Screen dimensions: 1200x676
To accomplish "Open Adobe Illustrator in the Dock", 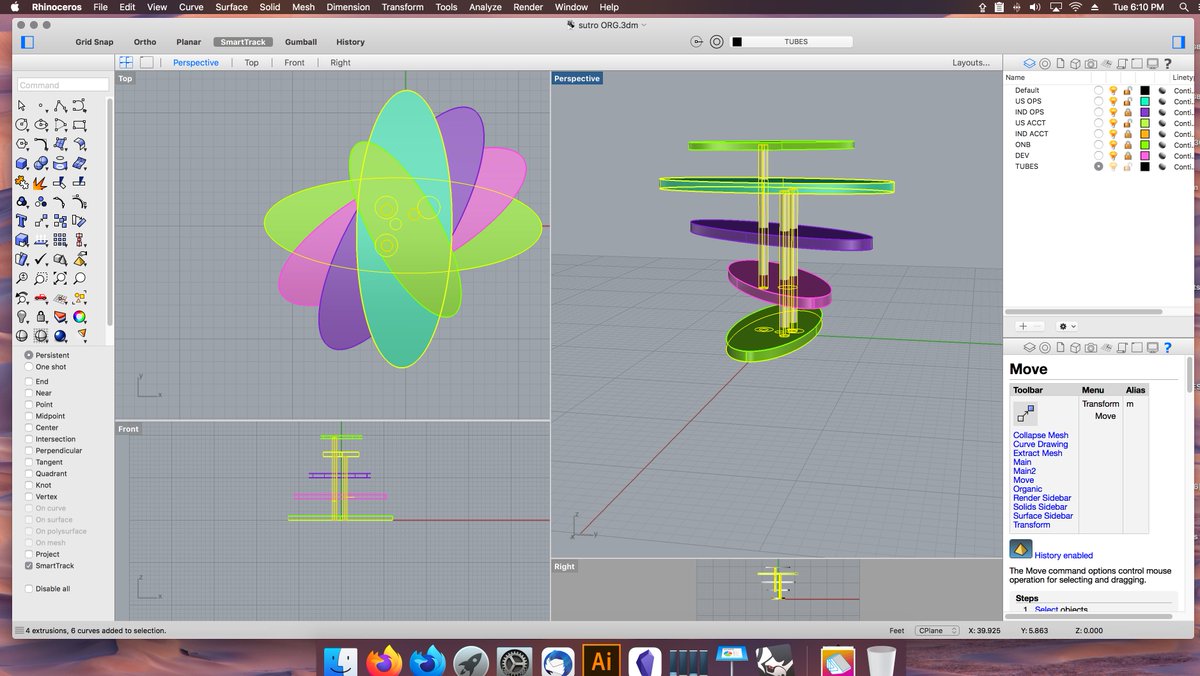I will 602,661.
